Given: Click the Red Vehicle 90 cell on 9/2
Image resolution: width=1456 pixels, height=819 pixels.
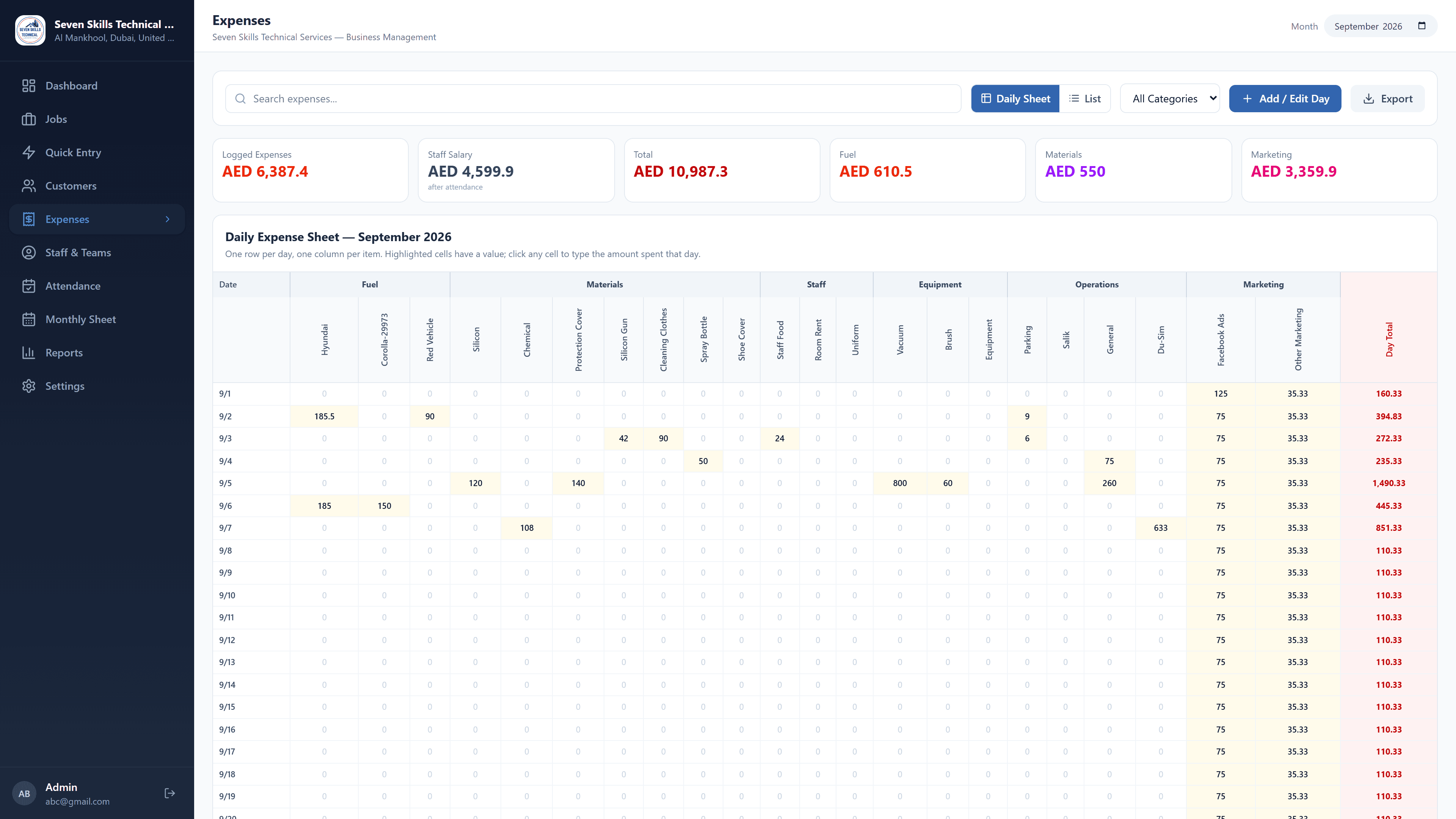Looking at the screenshot, I should pos(430,417).
